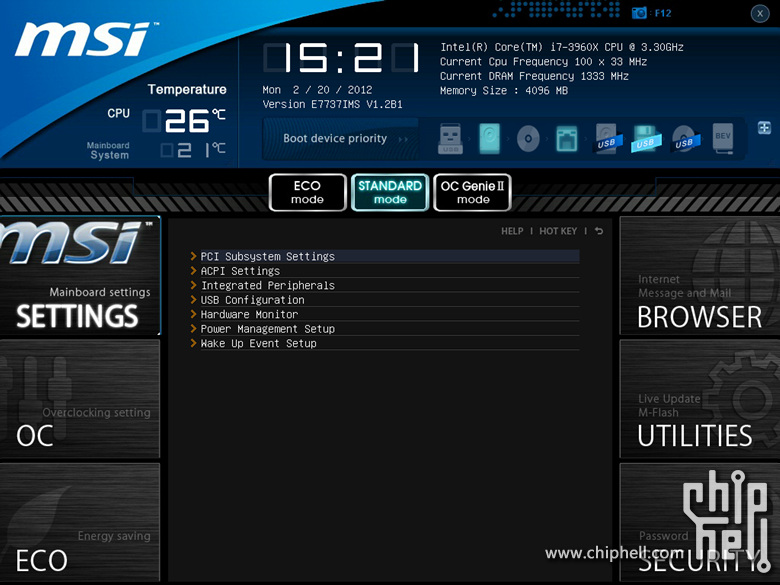Select the BEV boot device icon
This screenshot has width=780, height=585.
coord(723,139)
